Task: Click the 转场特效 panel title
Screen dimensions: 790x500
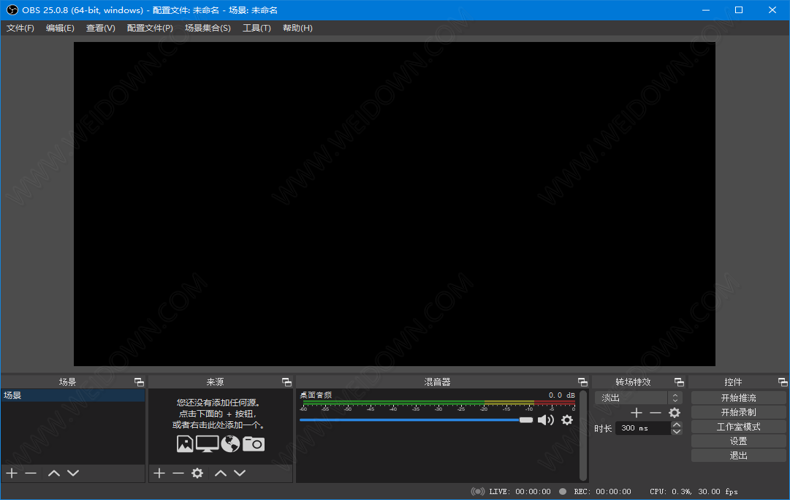Action: pos(633,382)
